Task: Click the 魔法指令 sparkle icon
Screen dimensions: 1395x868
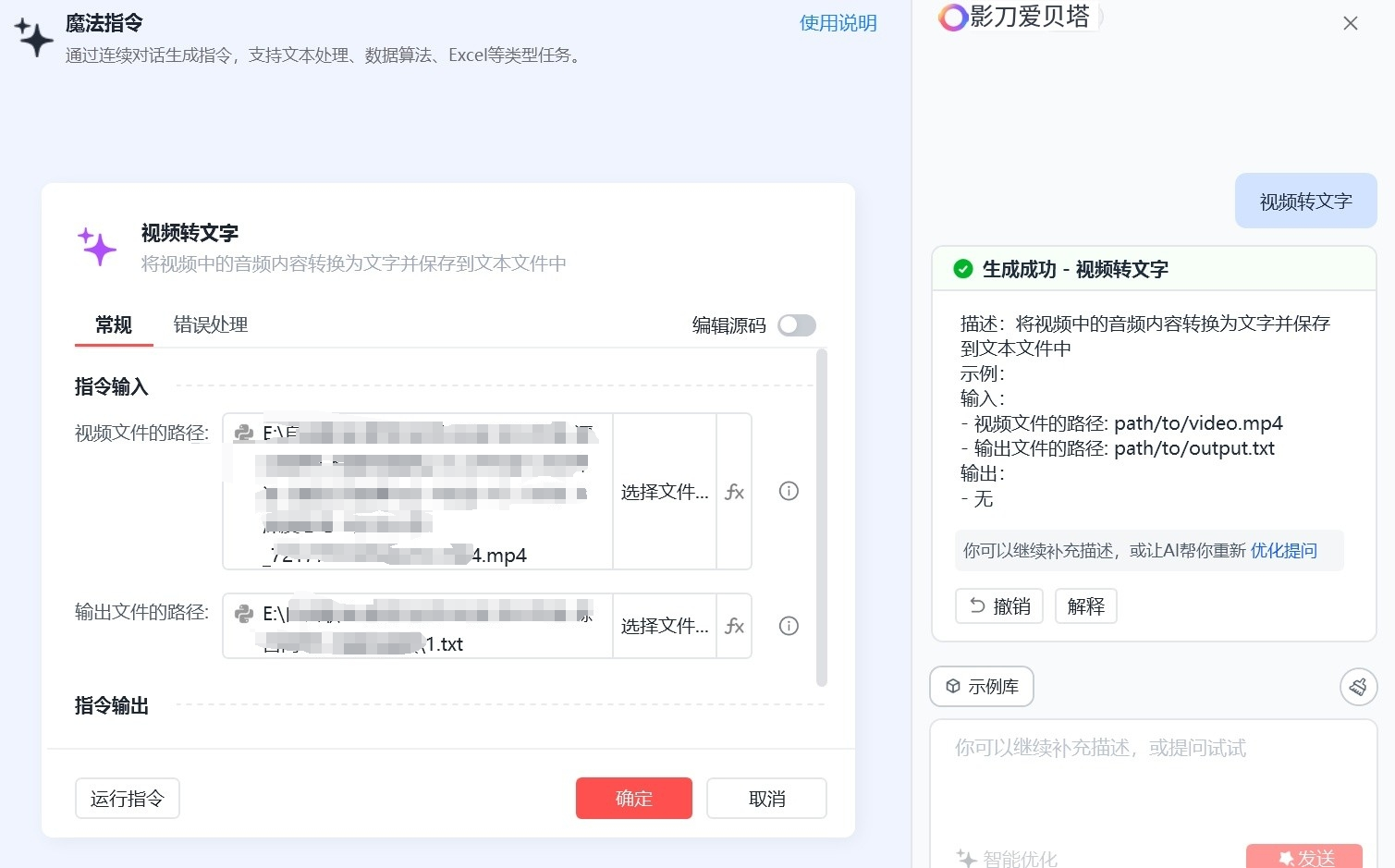Action: click(33, 37)
